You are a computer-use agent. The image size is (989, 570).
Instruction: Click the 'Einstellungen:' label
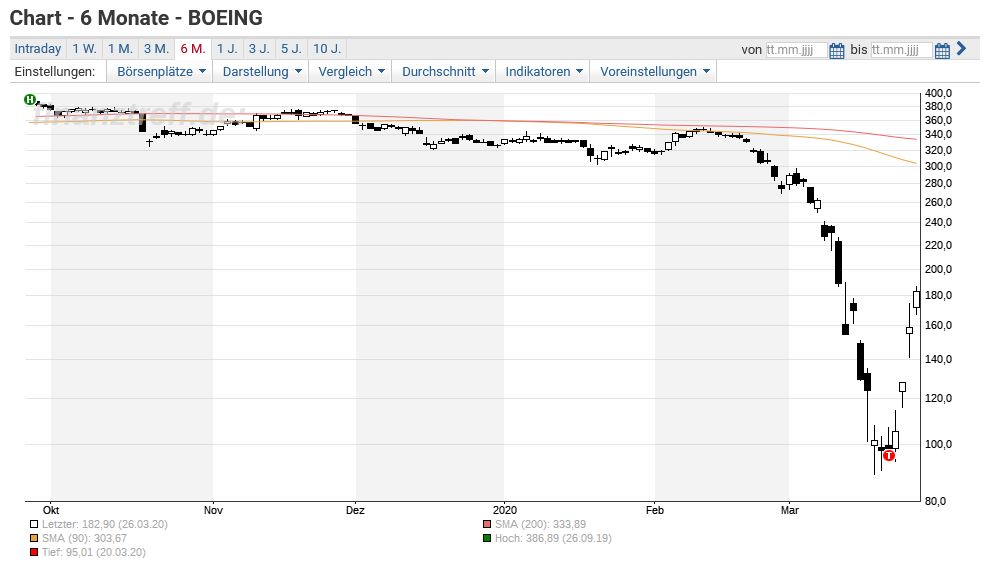[x=55, y=71]
